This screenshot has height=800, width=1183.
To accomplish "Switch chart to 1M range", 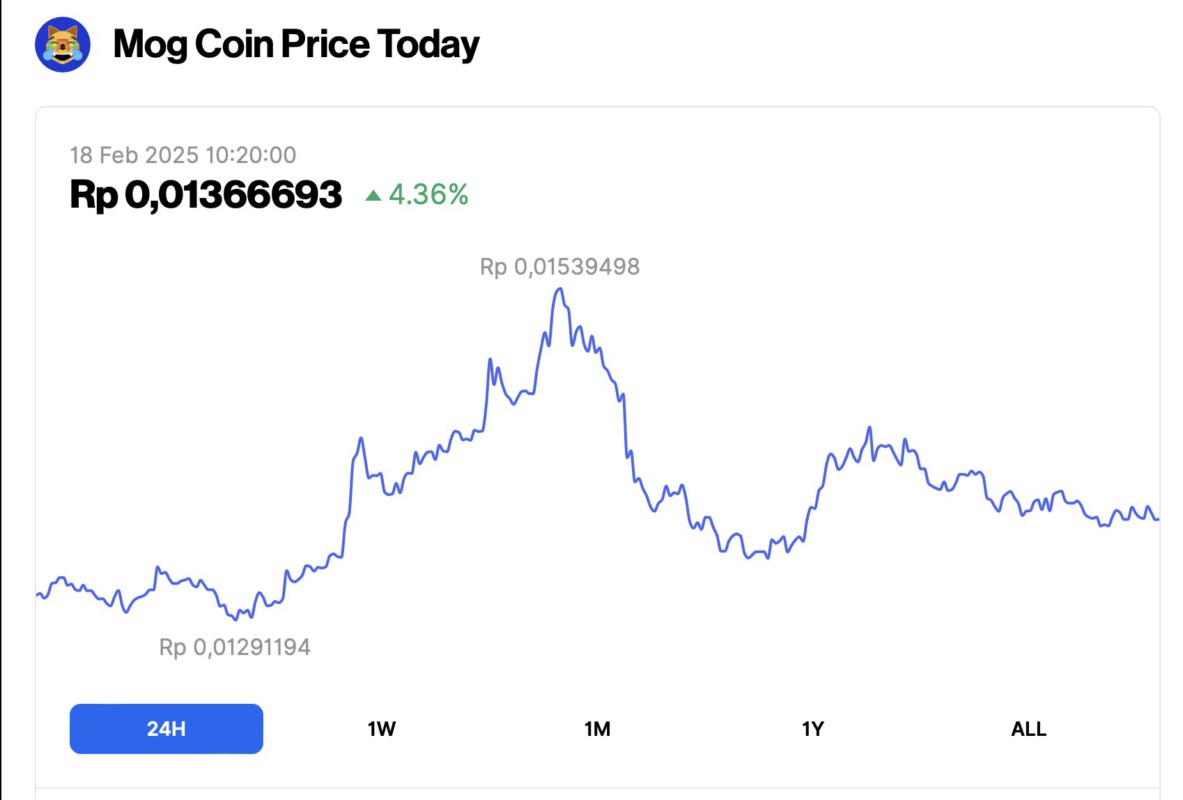I will 597,729.
